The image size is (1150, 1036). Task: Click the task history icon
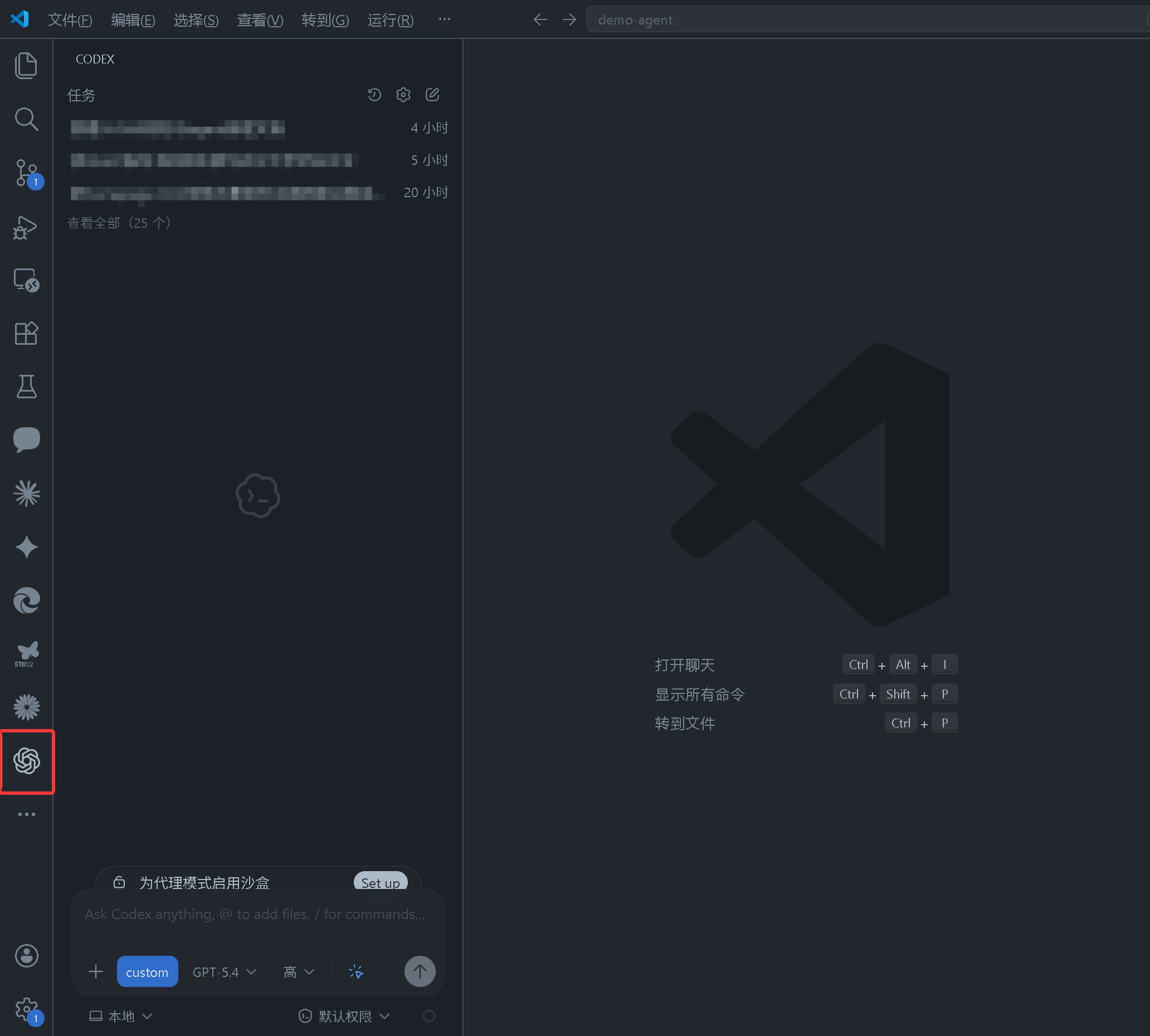pos(374,95)
